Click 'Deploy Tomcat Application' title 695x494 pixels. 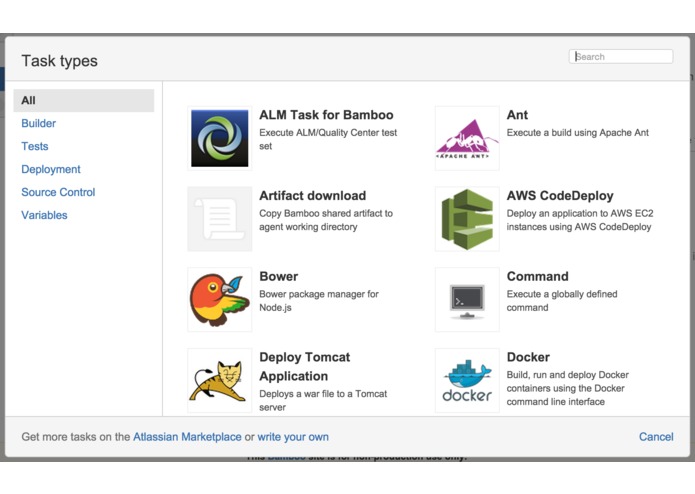[305, 366]
